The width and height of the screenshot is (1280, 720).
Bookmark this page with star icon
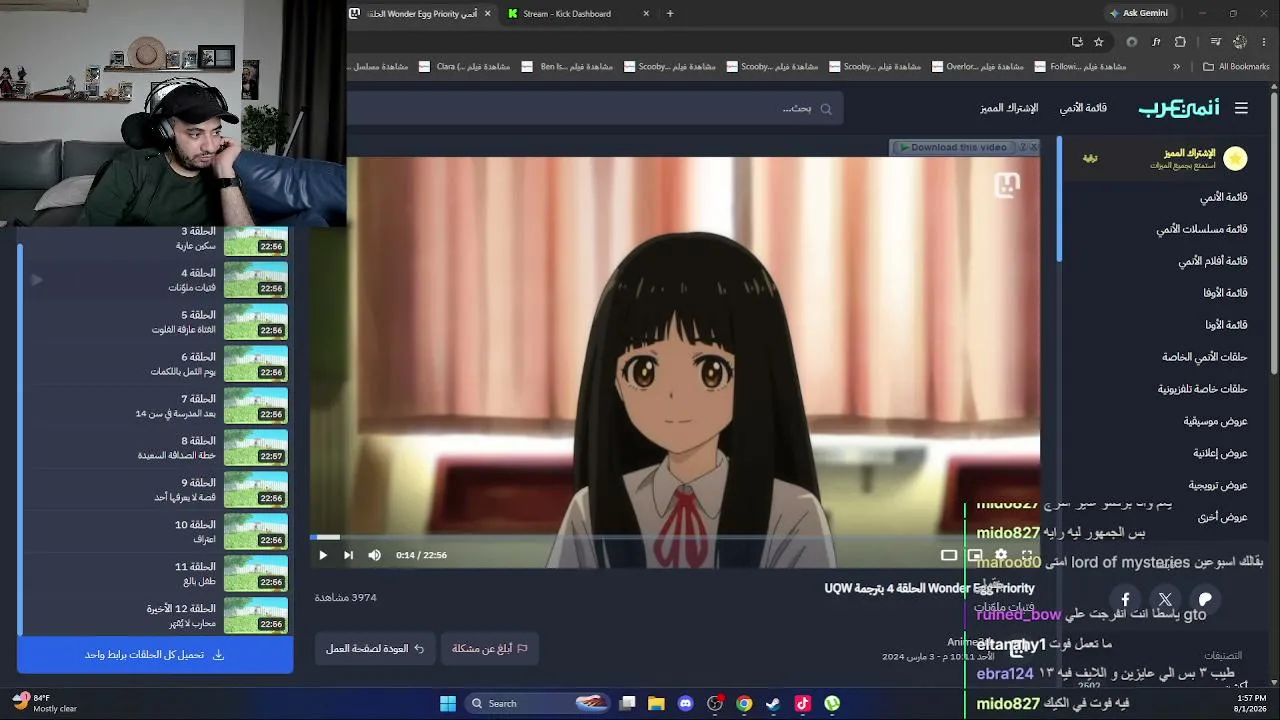coord(1099,42)
